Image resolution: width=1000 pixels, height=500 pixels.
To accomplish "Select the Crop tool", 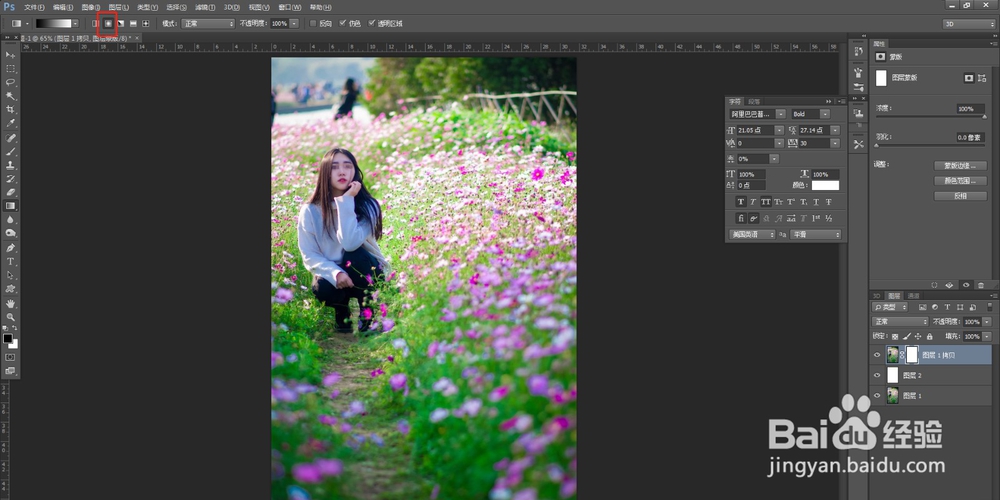I will click(x=10, y=110).
